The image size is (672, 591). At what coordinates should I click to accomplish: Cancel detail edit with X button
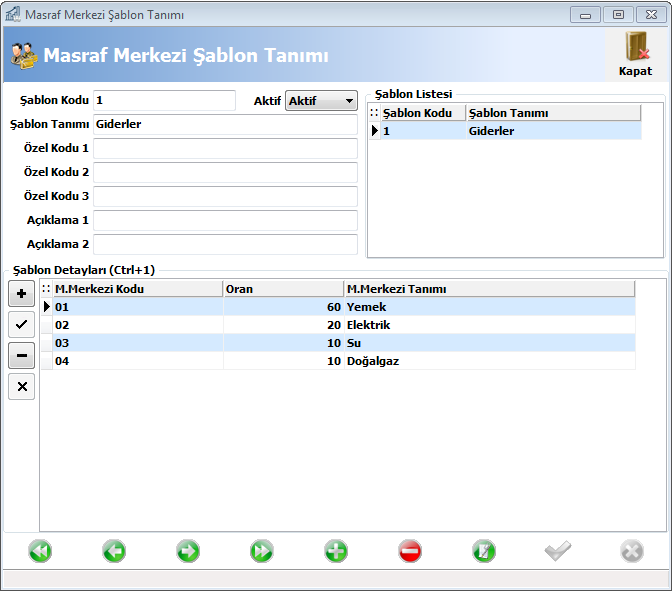click(21, 387)
